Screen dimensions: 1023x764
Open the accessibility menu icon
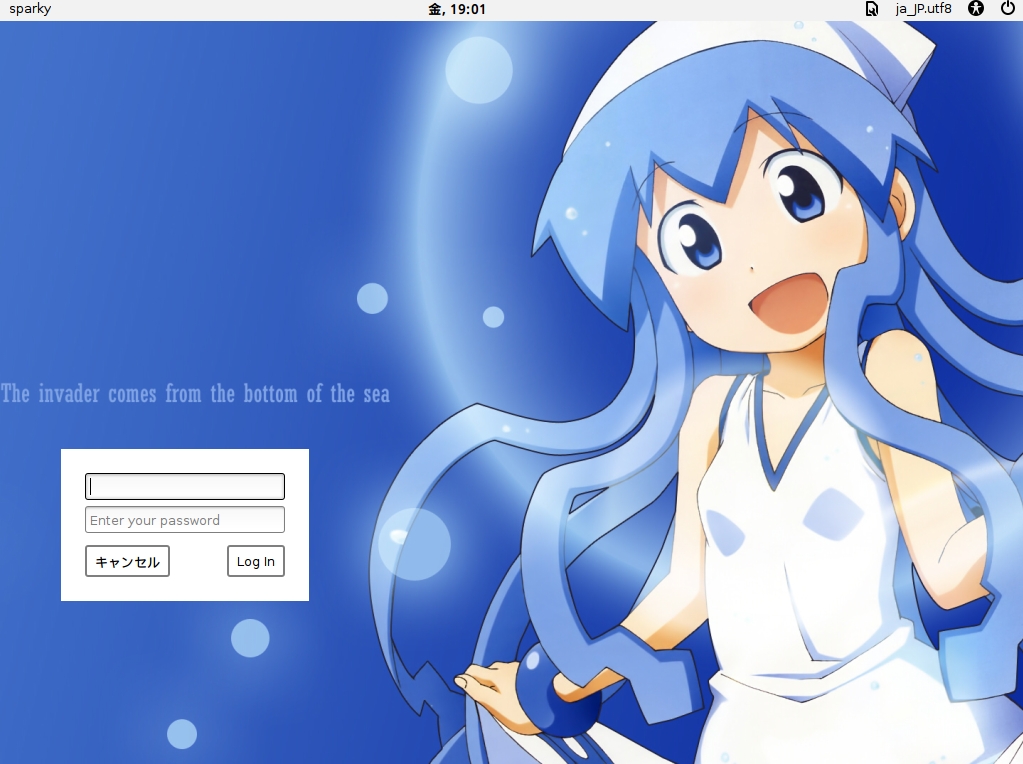pyautogui.click(x=975, y=9)
